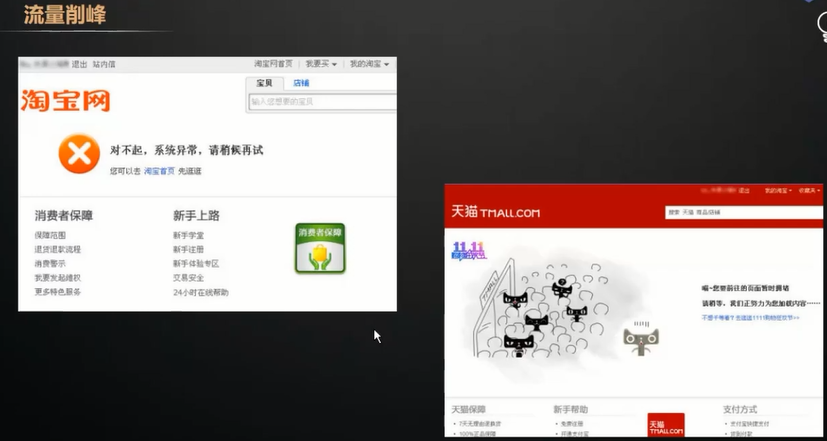Image resolution: width=827 pixels, height=441 pixels.
Task: Click 退出 link in Taobao header
Action: (x=80, y=64)
